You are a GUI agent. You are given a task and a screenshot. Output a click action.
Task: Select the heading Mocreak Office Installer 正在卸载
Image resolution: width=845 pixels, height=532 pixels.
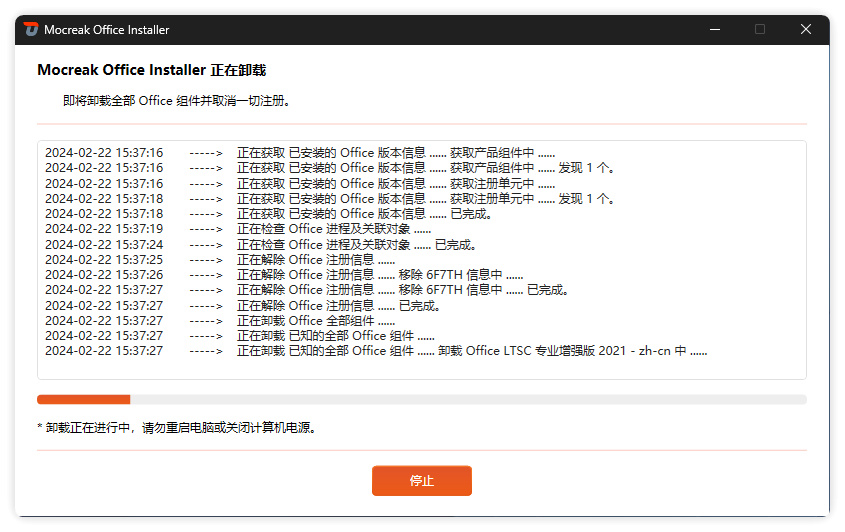pyautogui.click(x=151, y=70)
